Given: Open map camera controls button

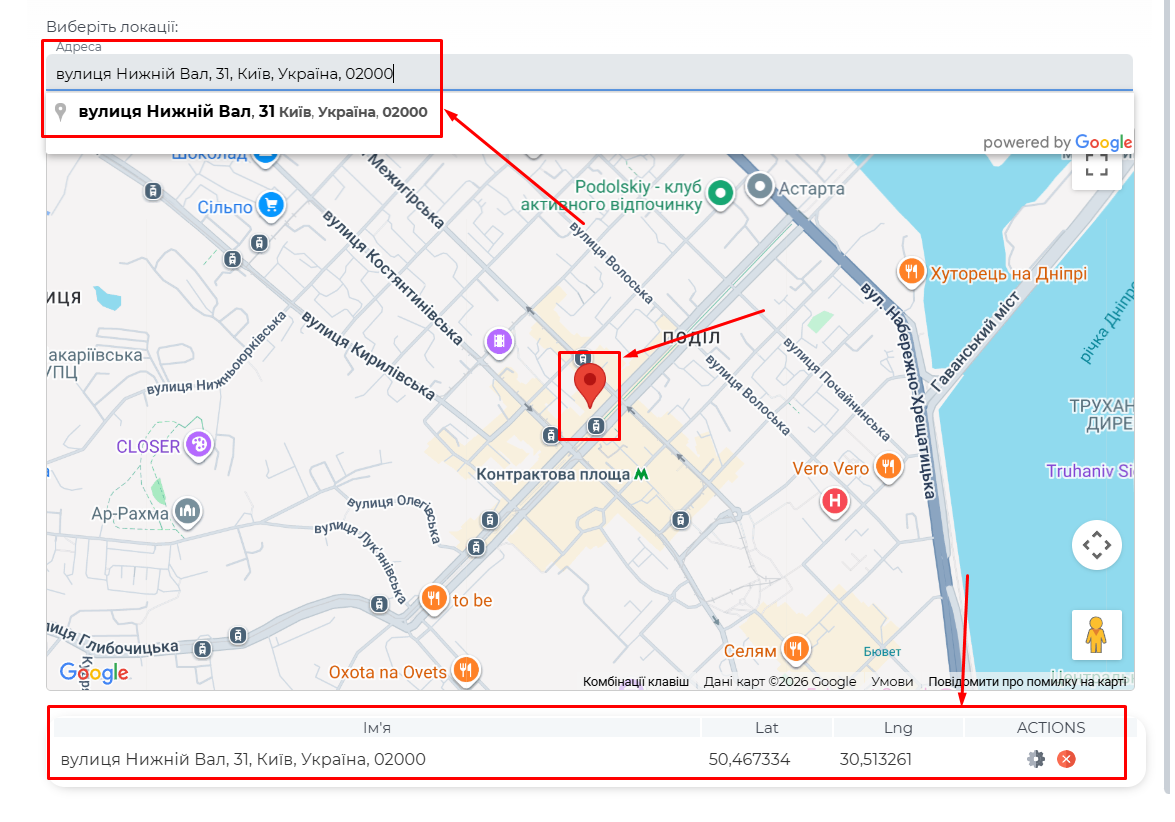Looking at the screenshot, I should [1097, 545].
